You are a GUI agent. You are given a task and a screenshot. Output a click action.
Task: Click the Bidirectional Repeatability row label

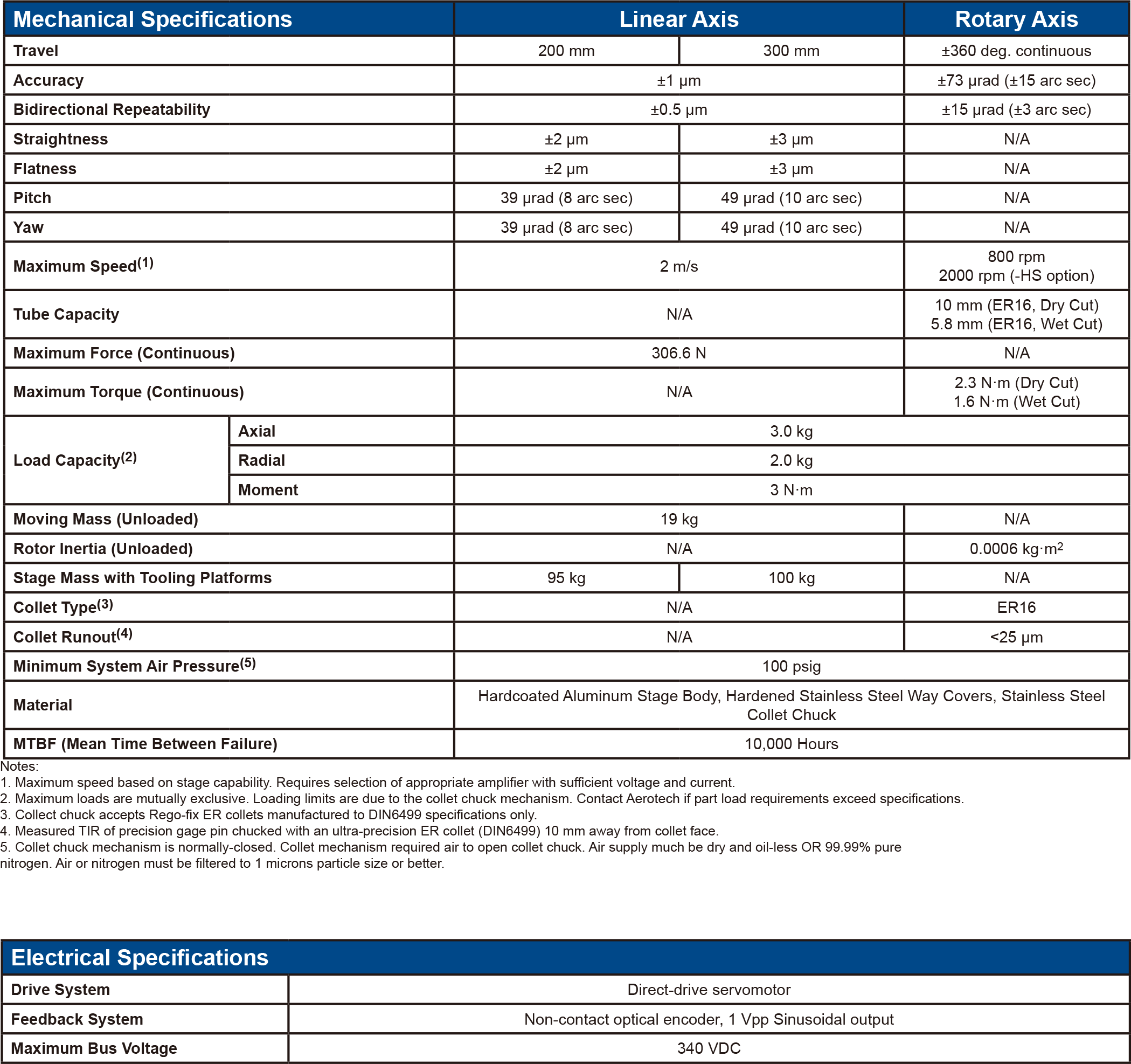coord(112,109)
